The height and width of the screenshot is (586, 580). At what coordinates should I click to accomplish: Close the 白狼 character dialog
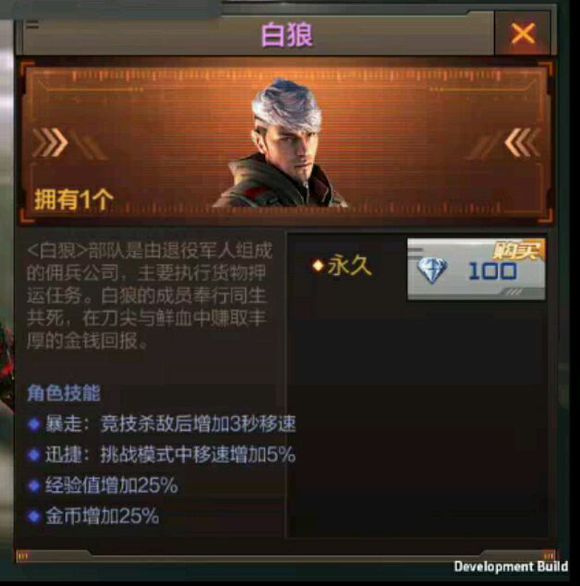tap(522, 34)
